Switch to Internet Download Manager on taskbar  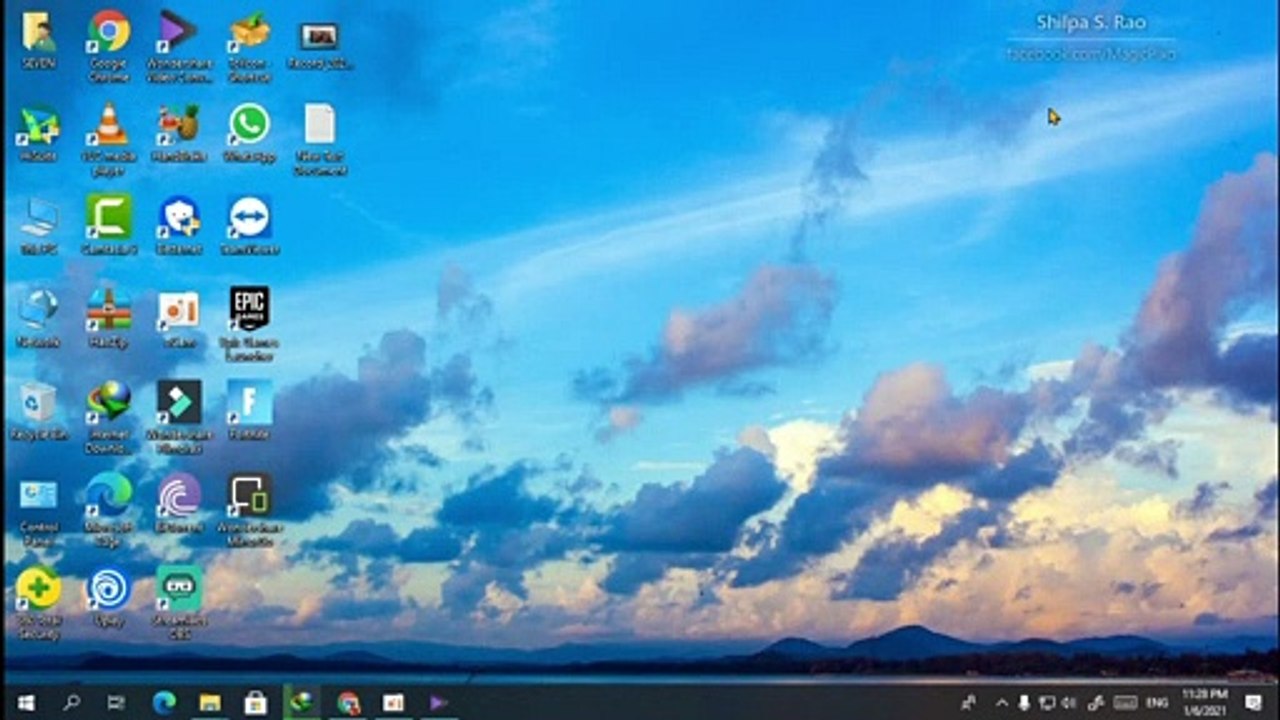[x=302, y=703]
